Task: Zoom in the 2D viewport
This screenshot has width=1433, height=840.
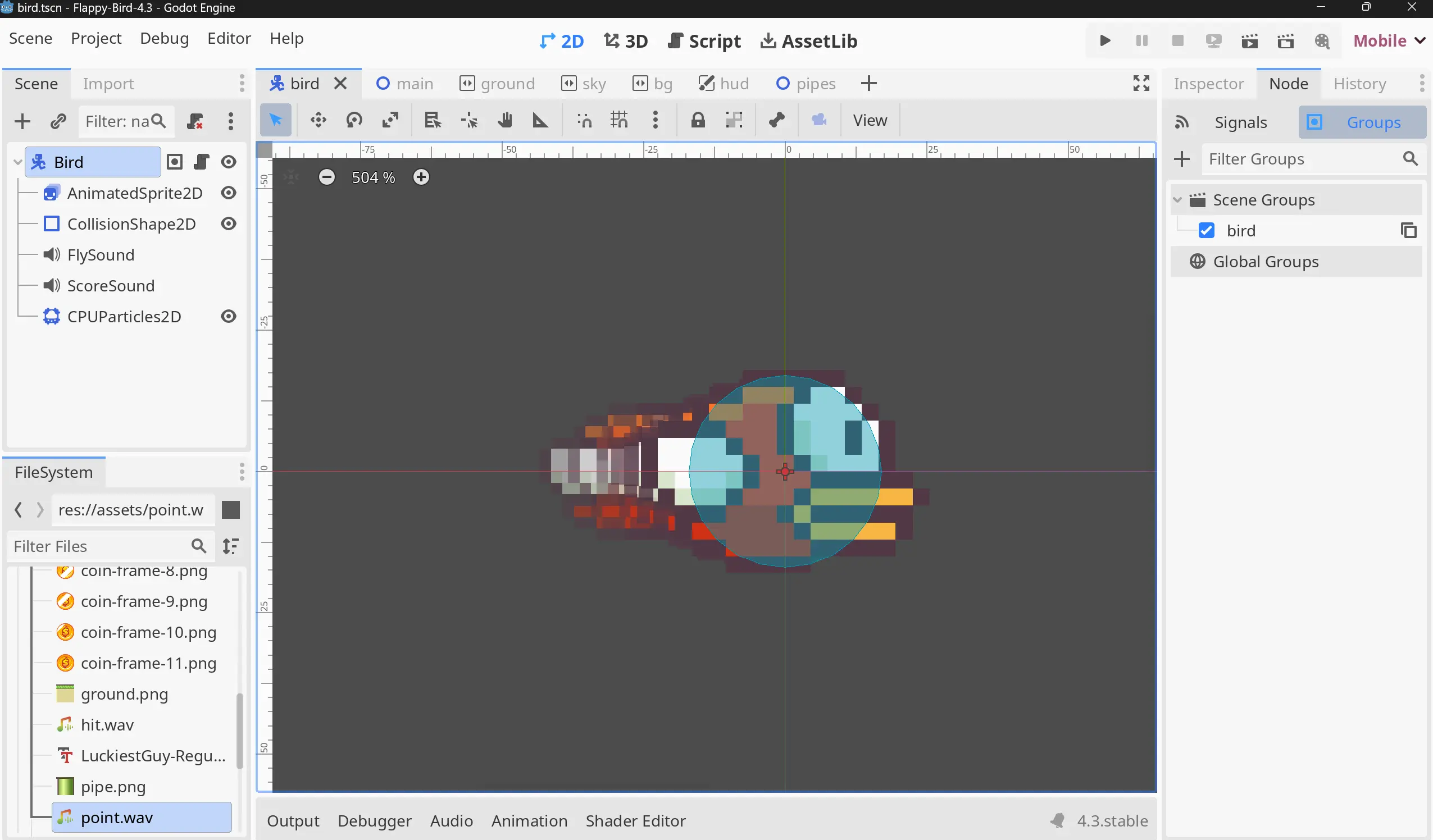Action: (421, 177)
